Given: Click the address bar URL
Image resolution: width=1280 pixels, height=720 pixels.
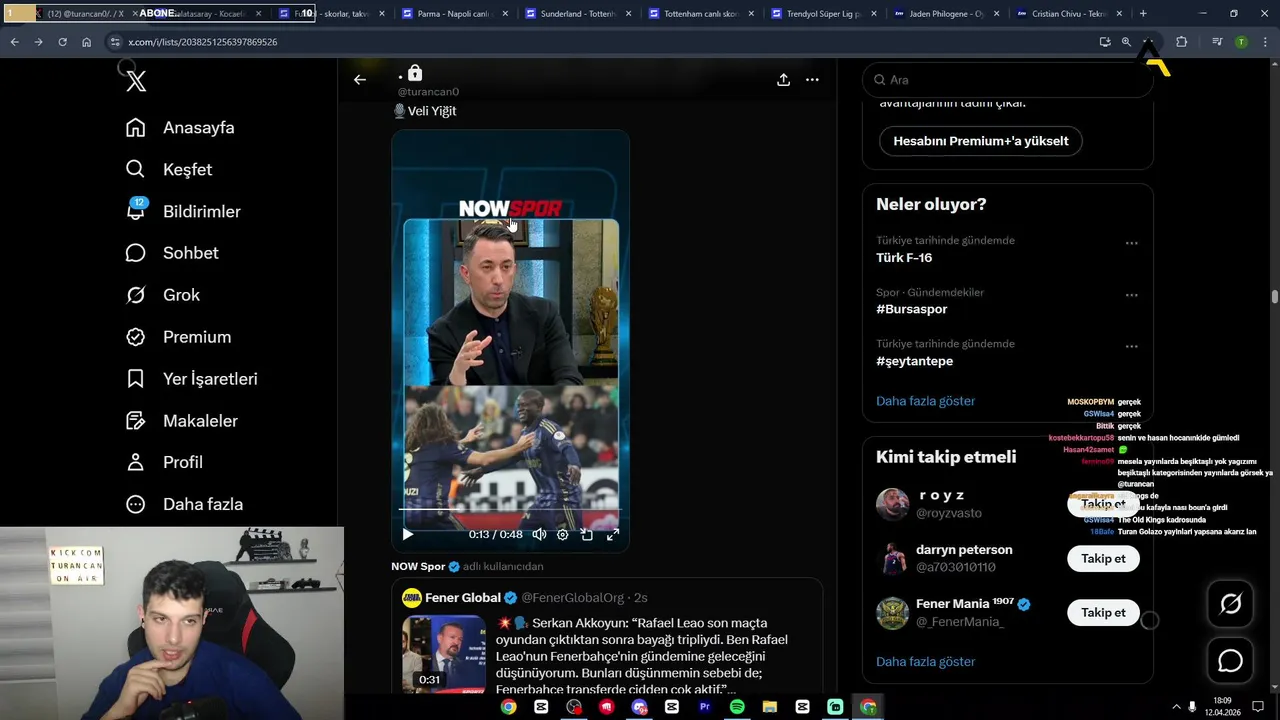Looking at the screenshot, I should (x=203, y=42).
